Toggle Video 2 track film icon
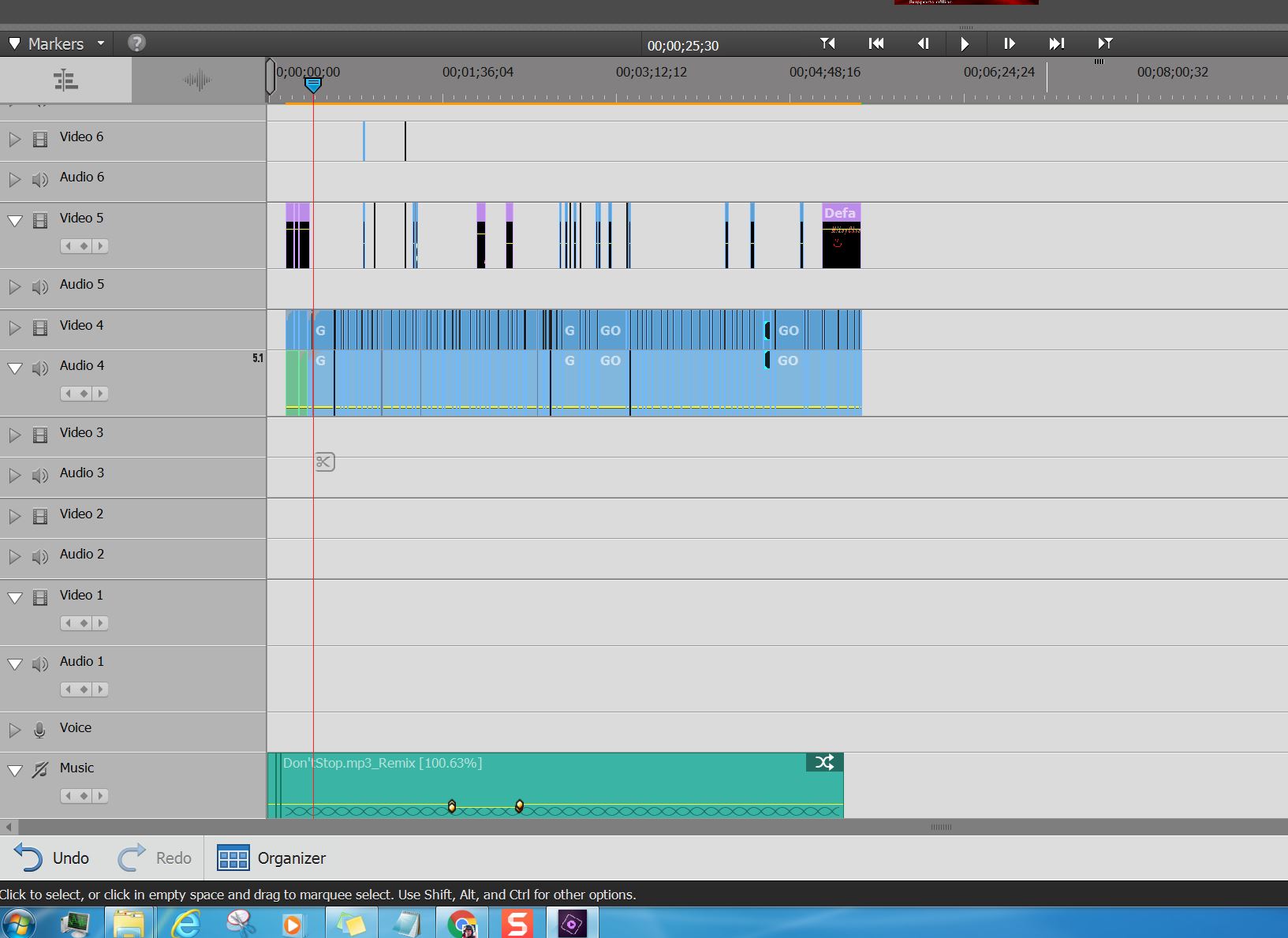The width and height of the screenshot is (1288, 938). (x=40, y=517)
